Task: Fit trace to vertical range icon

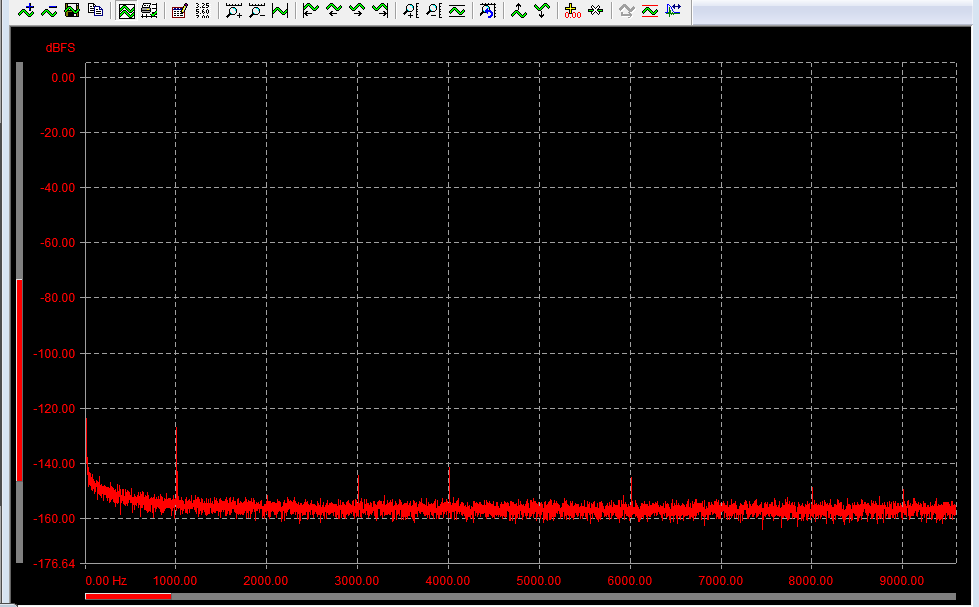Action: click(457, 11)
